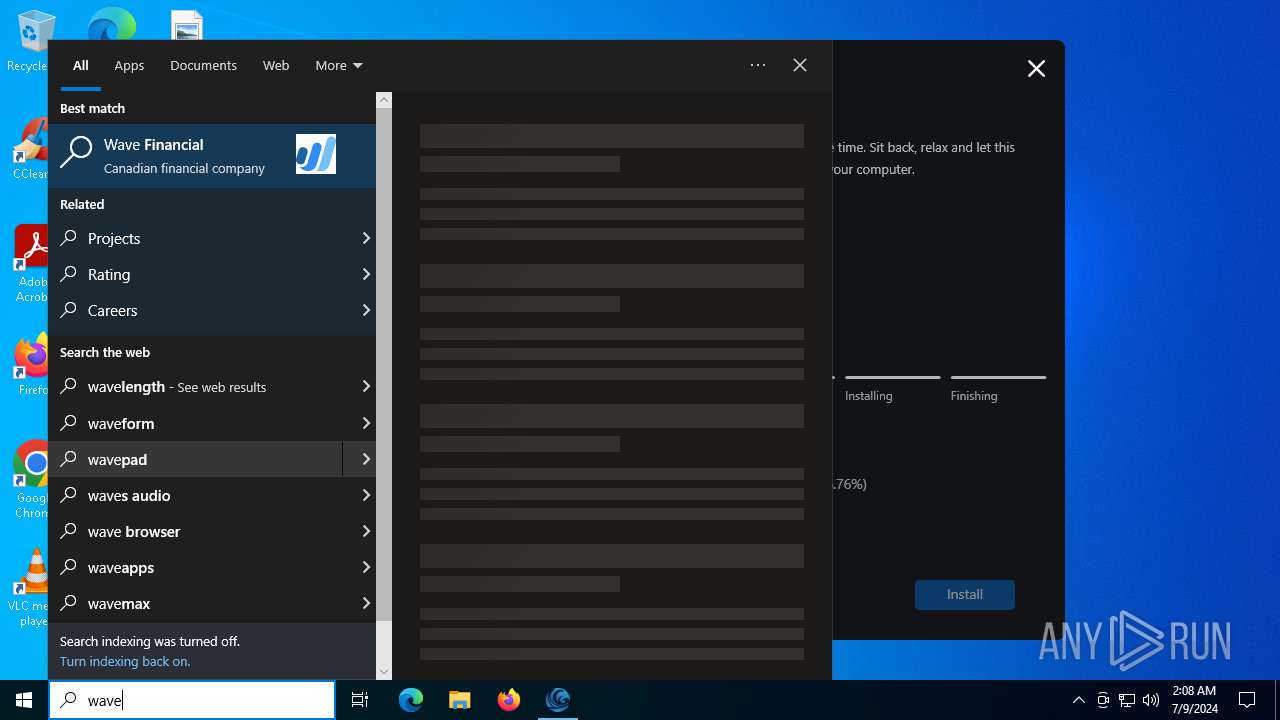Switch to the Apps search tab

(129, 65)
